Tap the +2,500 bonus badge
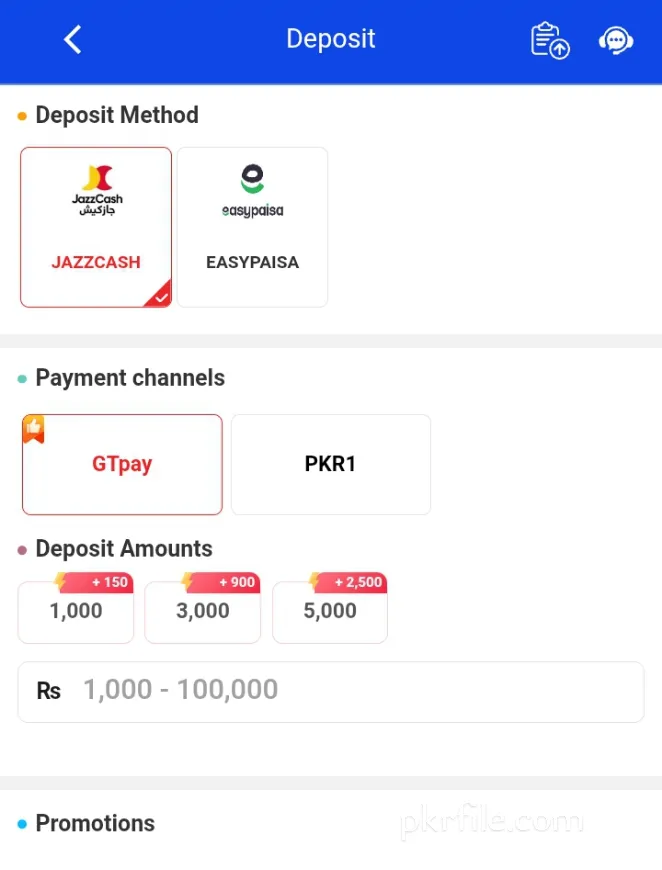 tap(358, 582)
